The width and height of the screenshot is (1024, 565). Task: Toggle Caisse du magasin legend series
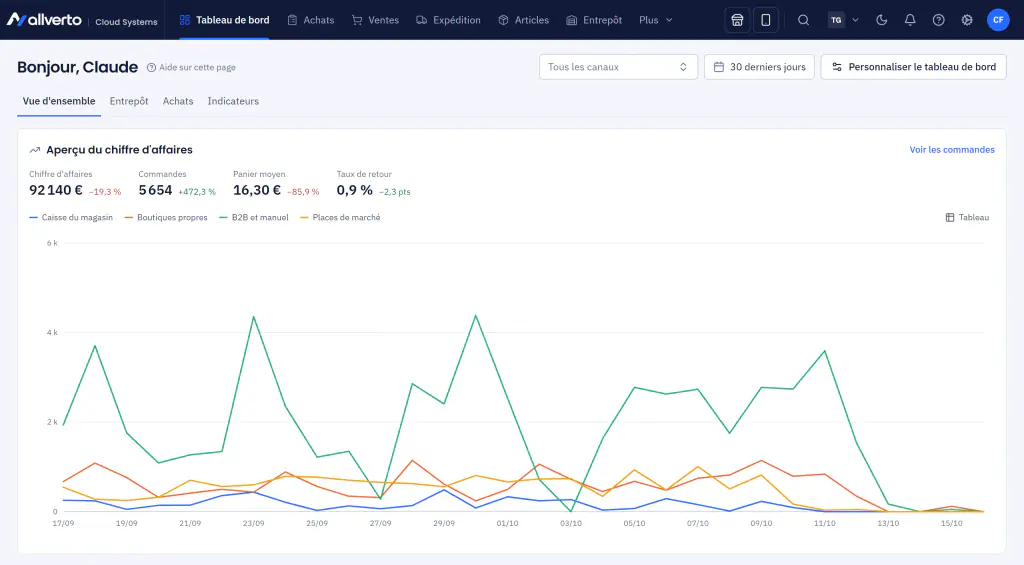pyautogui.click(x=71, y=218)
